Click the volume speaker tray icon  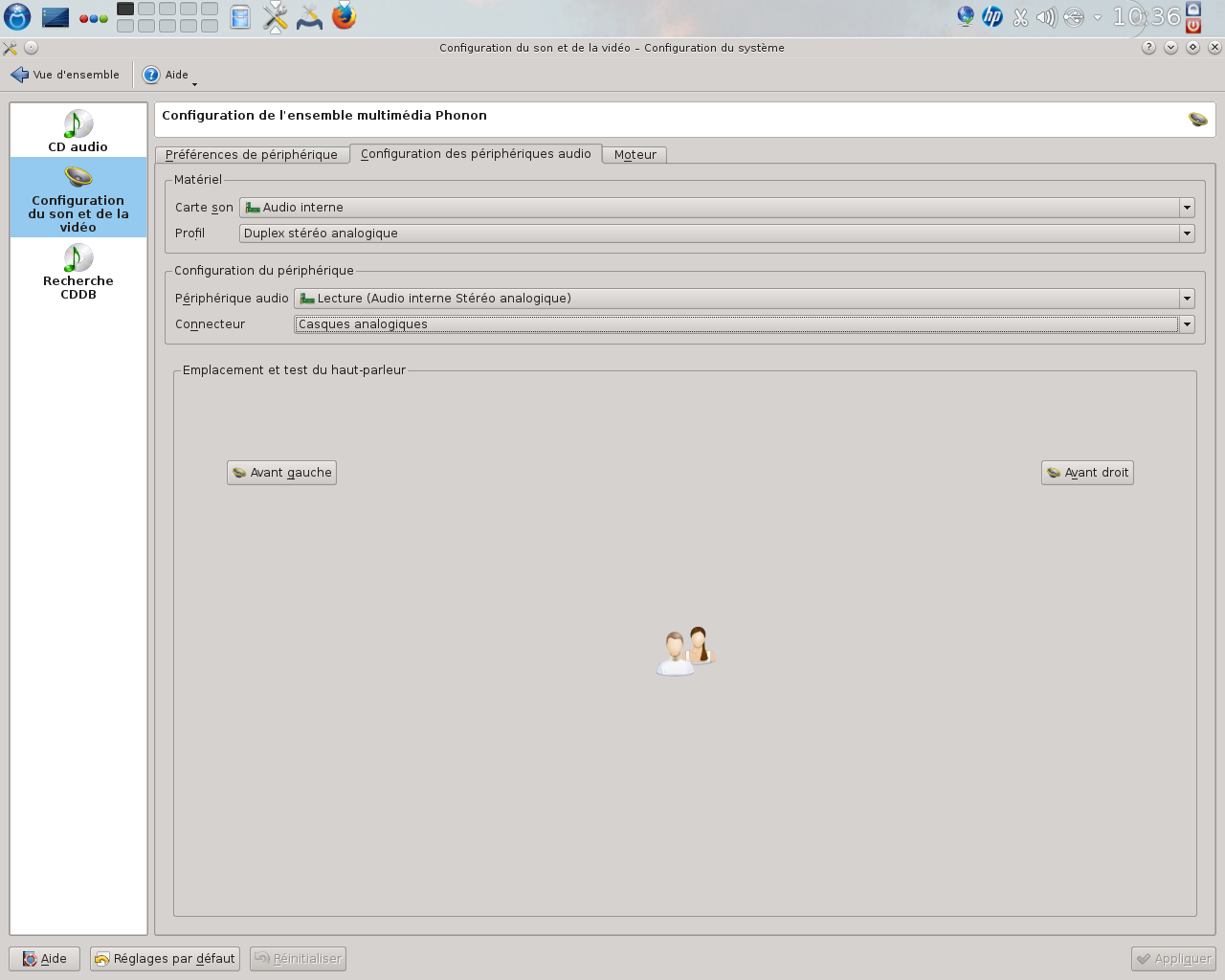coord(1046,17)
